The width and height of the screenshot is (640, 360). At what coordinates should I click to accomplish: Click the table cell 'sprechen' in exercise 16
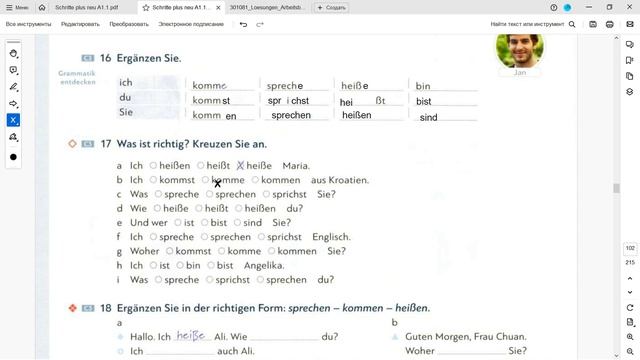coord(291,115)
